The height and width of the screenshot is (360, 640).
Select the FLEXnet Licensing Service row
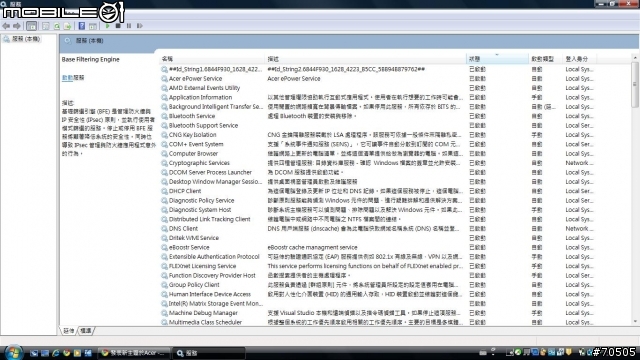point(378,267)
